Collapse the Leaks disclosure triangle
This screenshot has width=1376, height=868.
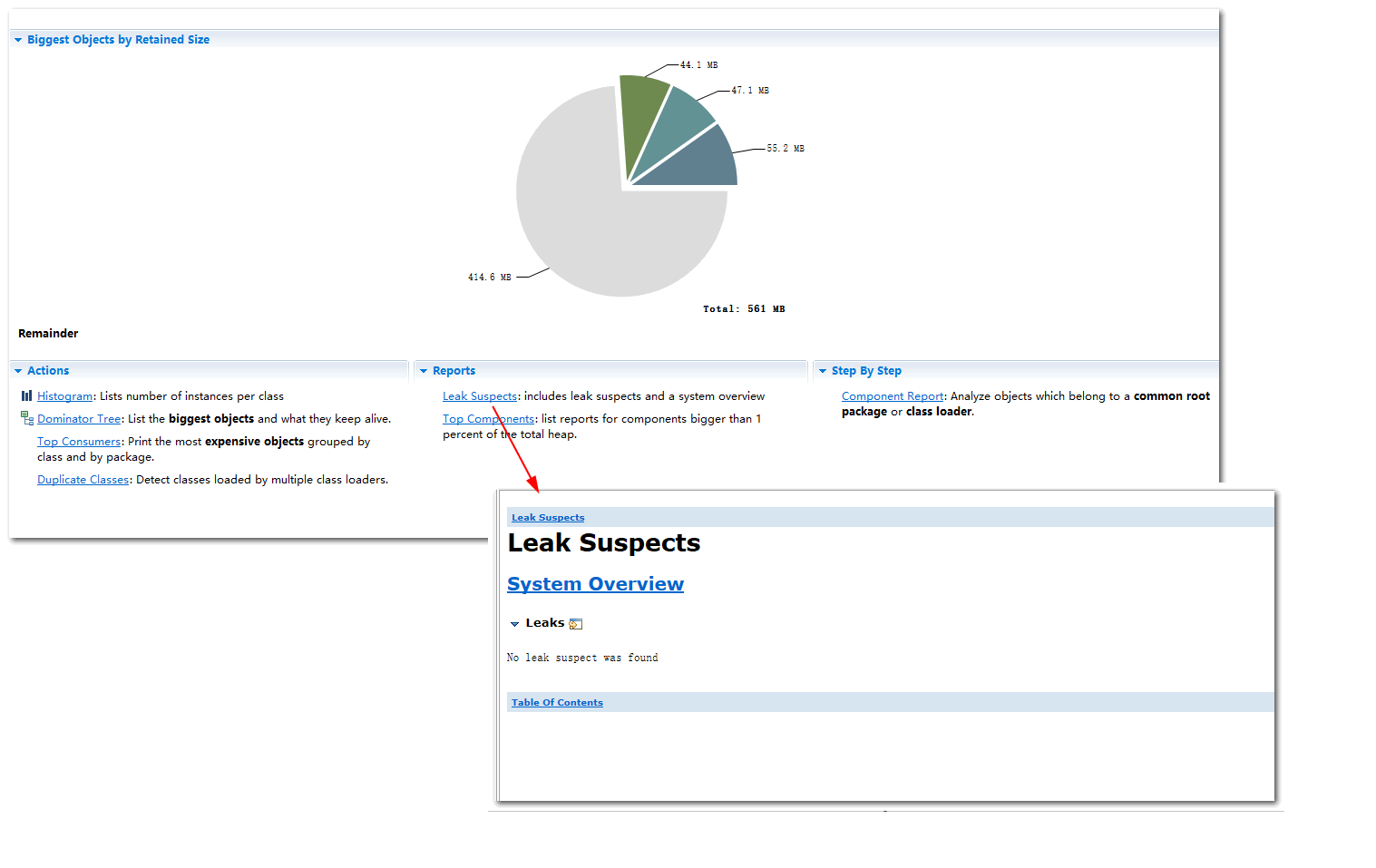click(514, 624)
